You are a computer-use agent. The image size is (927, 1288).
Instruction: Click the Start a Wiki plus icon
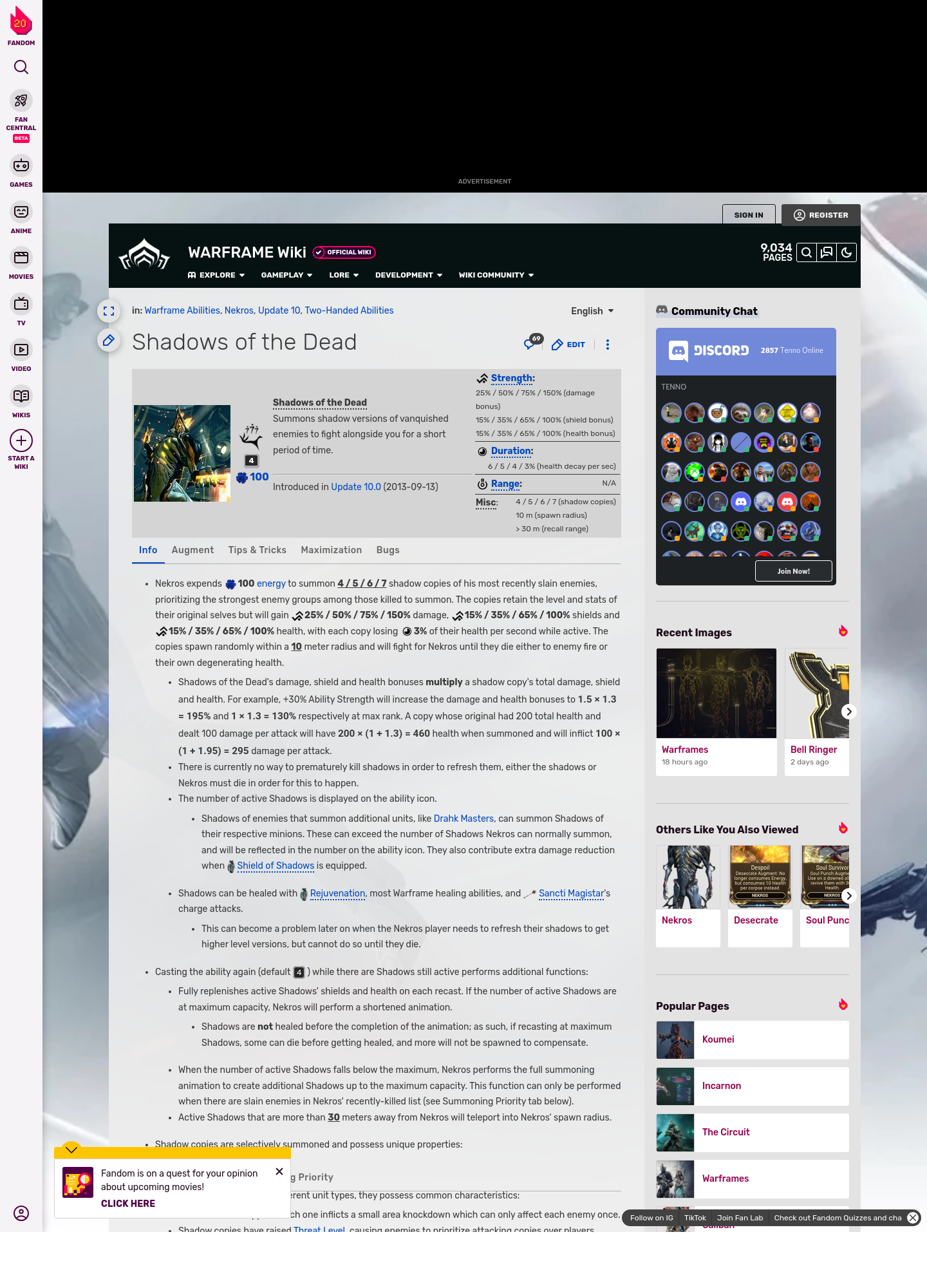click(21, 440)
